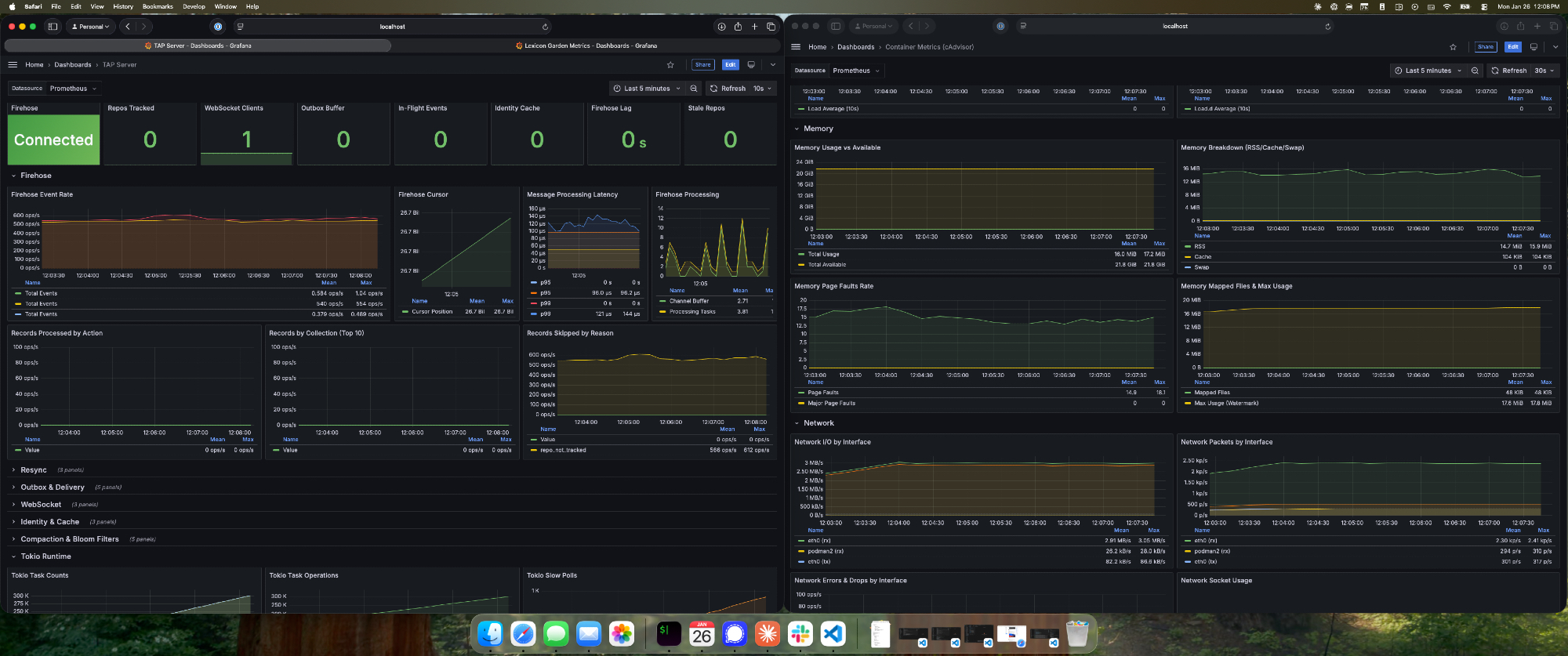This screenshot has width=1568, height=656.
Task: Click Safari sidebar icon in left window
Action: pyautogui.click(x=53, y=27)
